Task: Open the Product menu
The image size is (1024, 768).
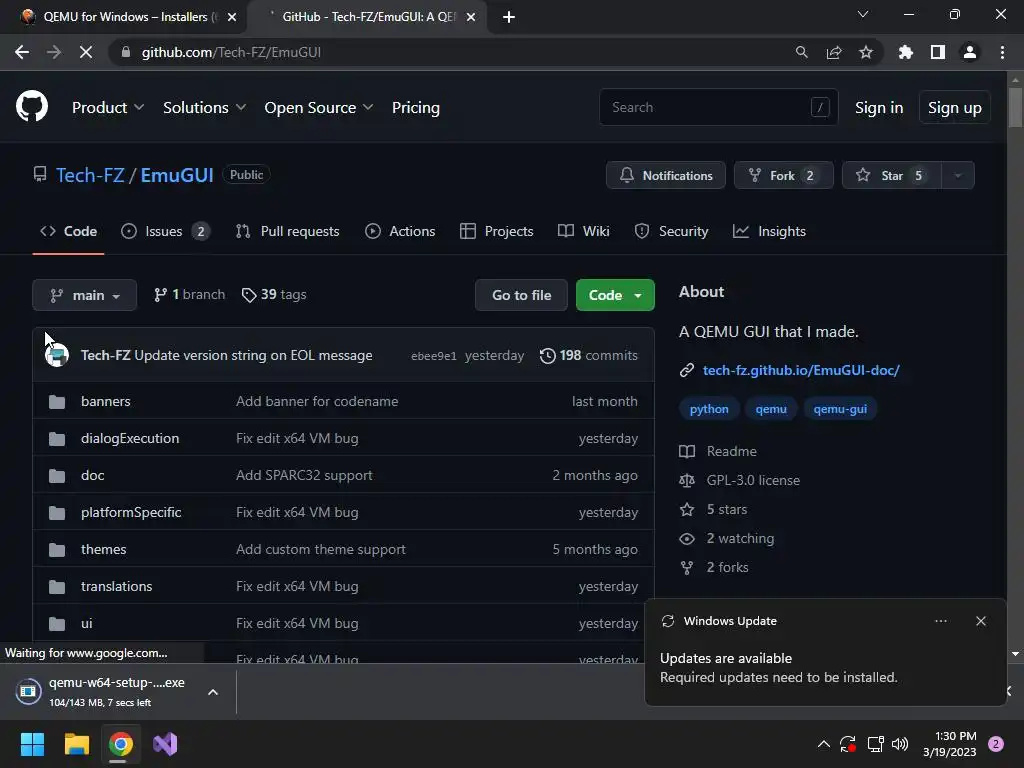Action: click(x=108, y=107)
